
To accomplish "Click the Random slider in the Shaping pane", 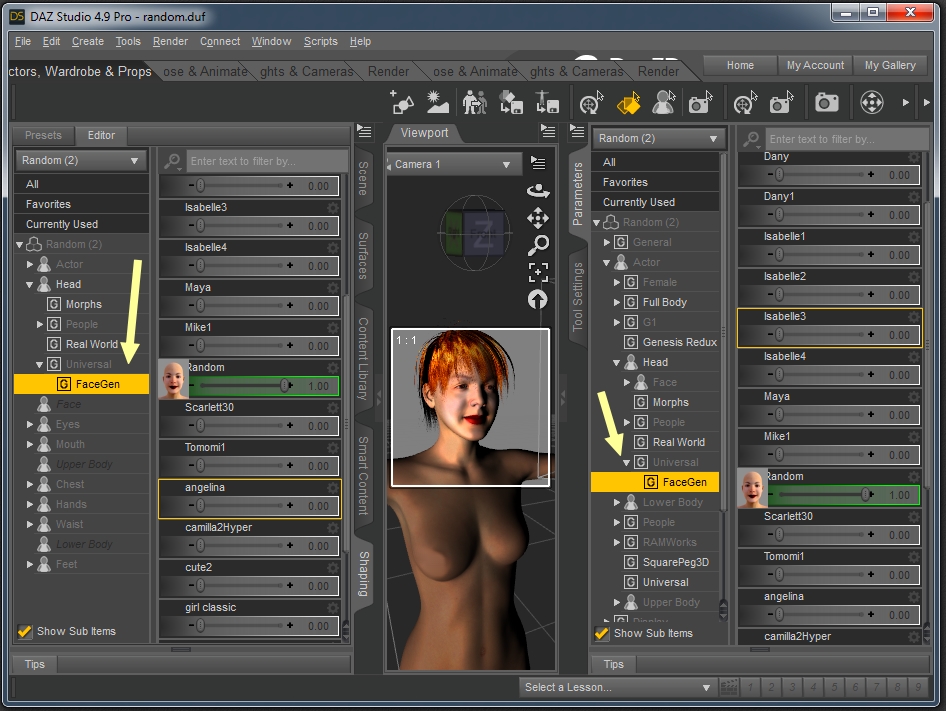I will coord(241,386).
